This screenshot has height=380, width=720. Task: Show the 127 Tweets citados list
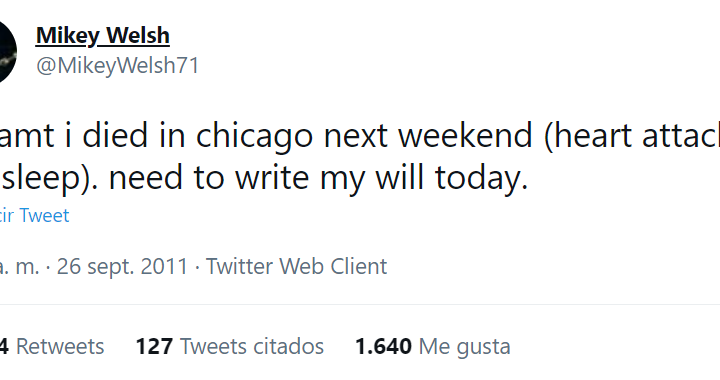230,346
